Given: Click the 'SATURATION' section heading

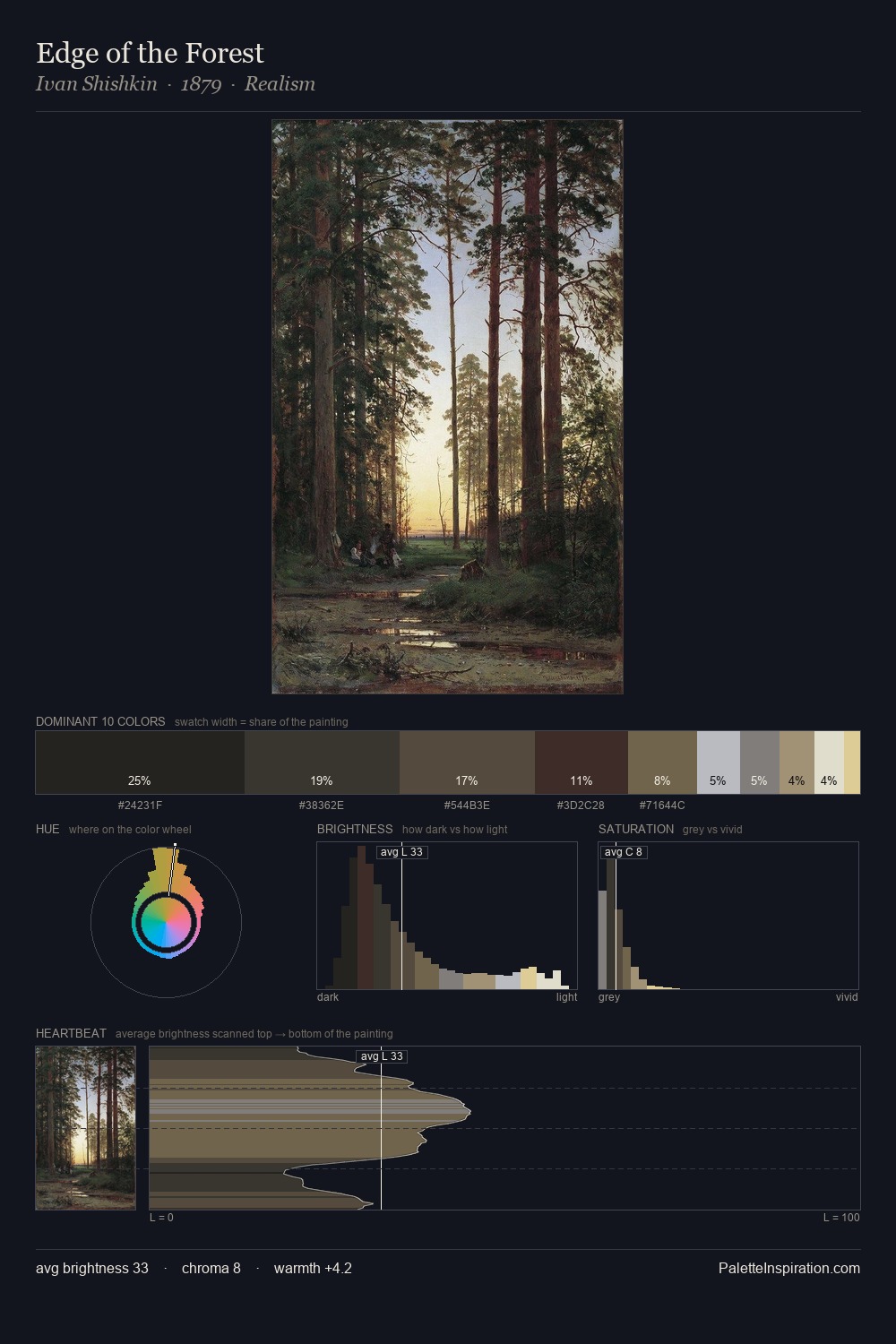Looking at the screenshot, I should tap(636, 829).
